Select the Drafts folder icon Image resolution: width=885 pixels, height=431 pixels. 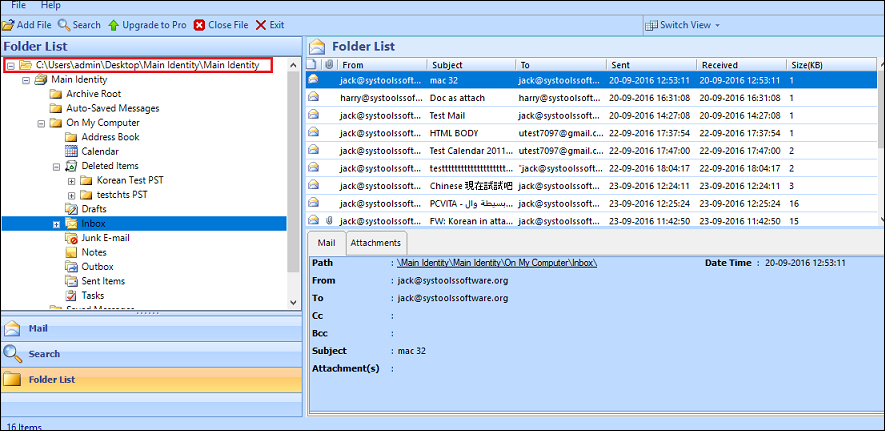(71, 209)
